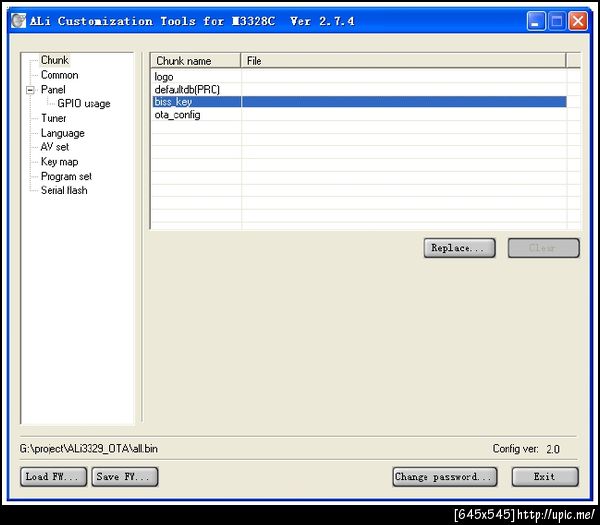Click the Exit button

point(545,476)
